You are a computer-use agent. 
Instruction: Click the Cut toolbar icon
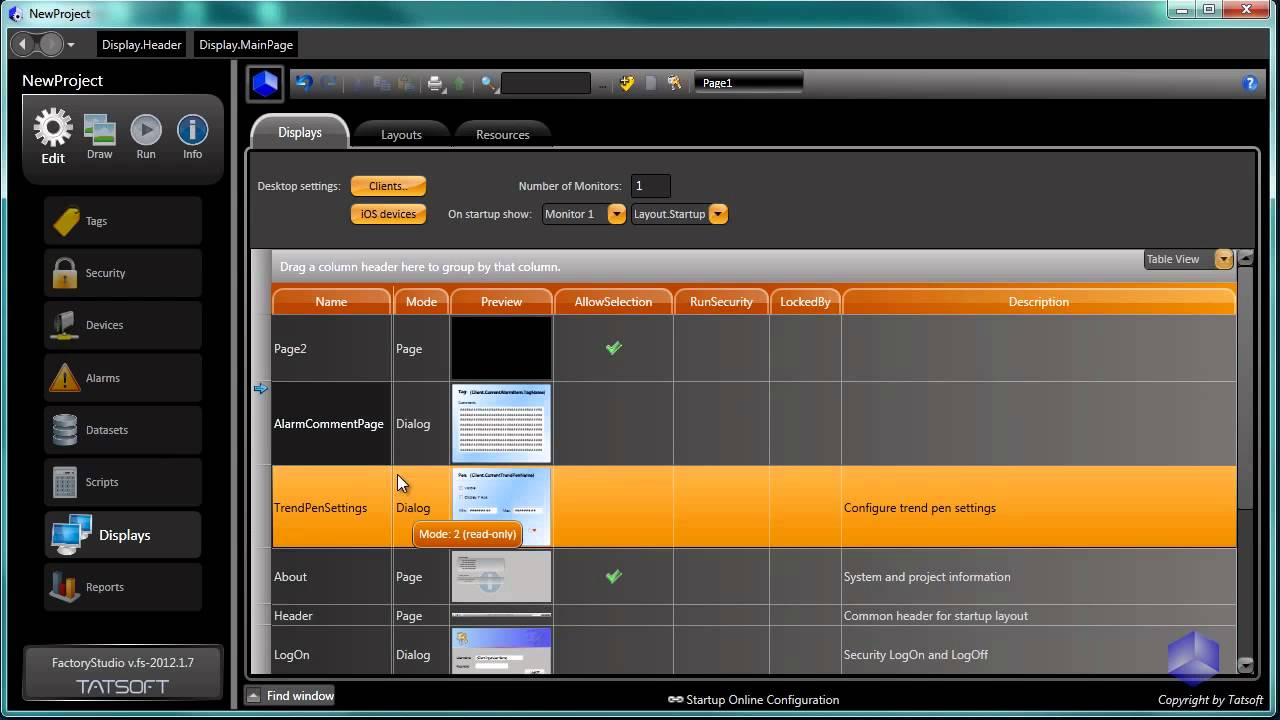[359, 83]
